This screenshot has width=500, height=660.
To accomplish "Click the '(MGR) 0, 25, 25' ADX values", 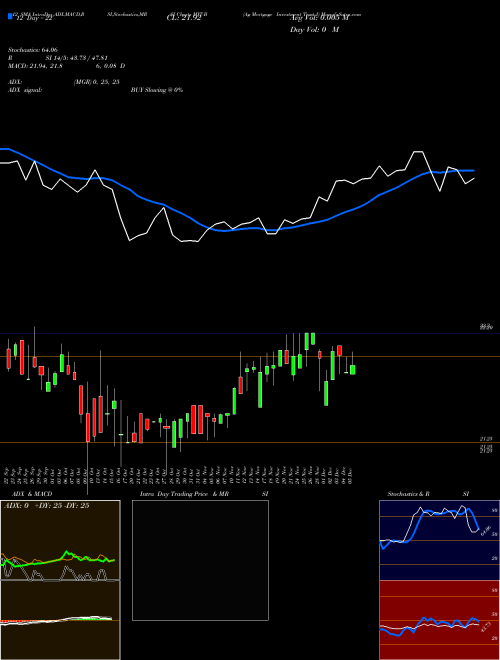I will [x=96, y=82].
